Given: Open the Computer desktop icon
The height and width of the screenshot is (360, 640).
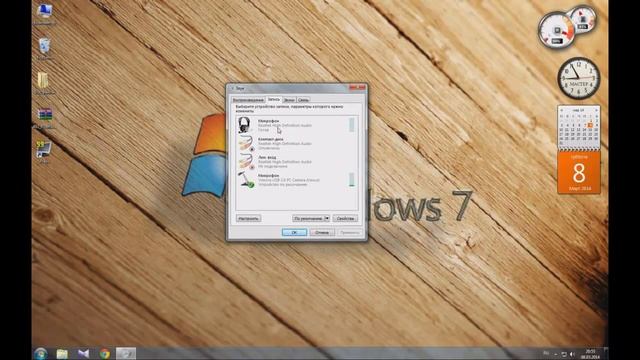Looking at the screenshot, I should click(44, 11).
